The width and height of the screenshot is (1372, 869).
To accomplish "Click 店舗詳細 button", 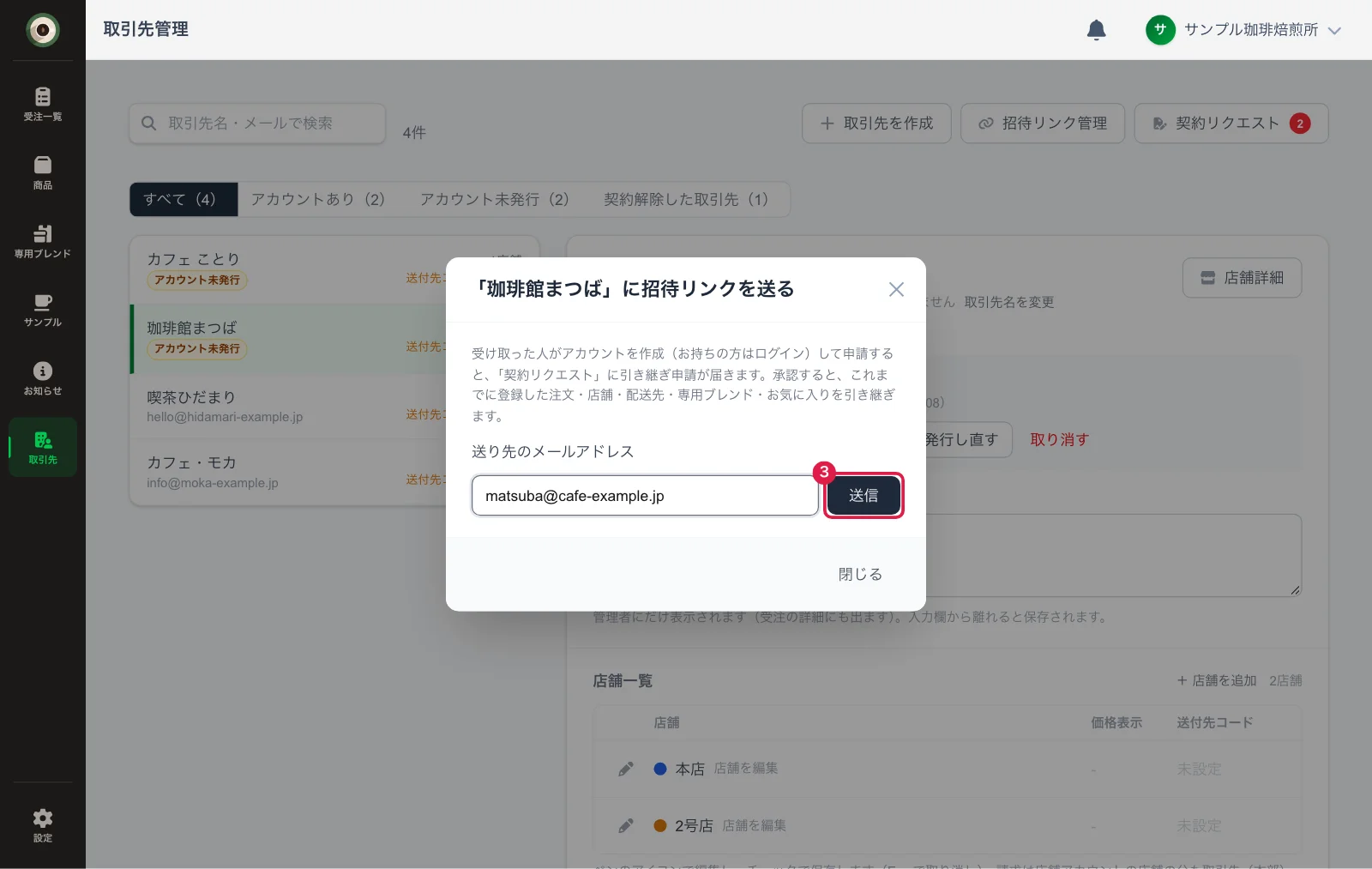I will 1243,278.
